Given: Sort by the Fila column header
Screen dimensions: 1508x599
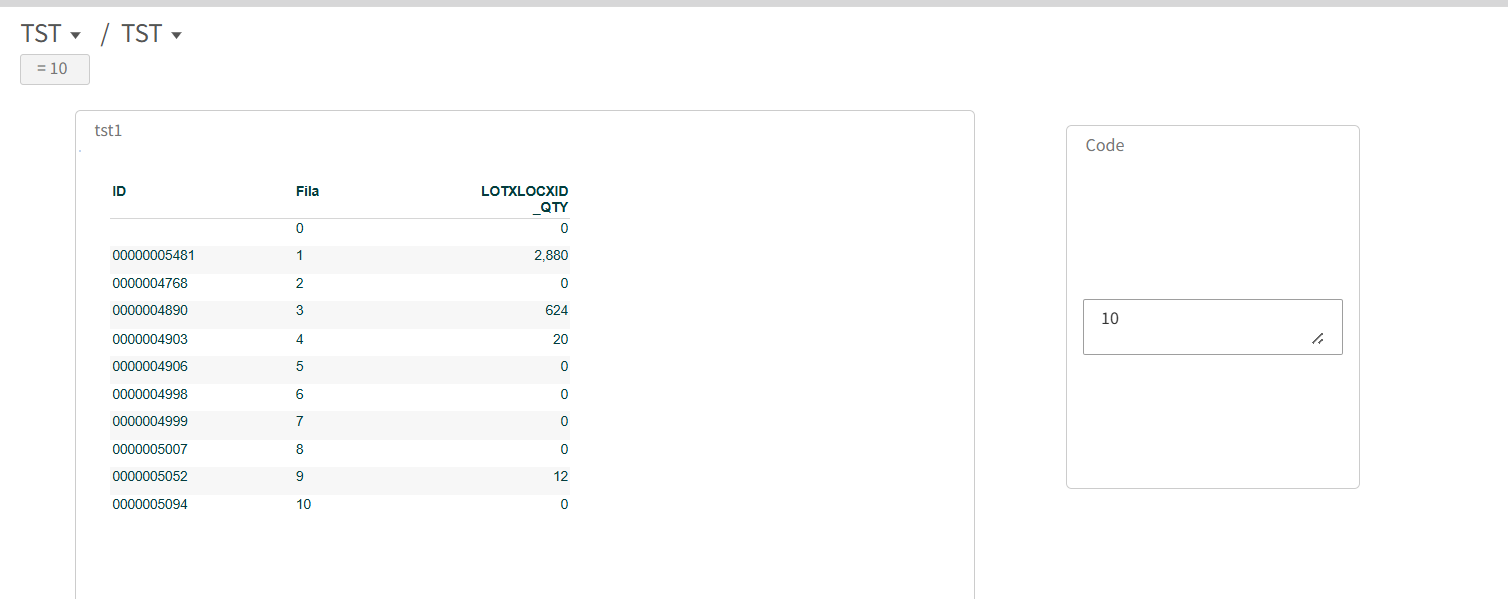Looking at the screenshot, I should pos(308,191).
